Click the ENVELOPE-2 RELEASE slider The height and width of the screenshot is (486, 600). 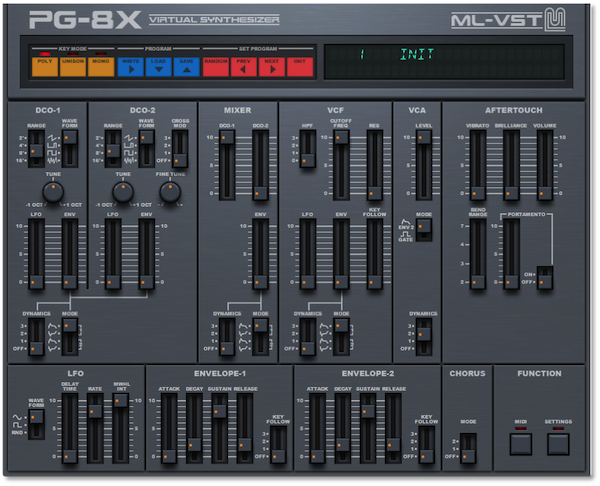click(393, 429)
